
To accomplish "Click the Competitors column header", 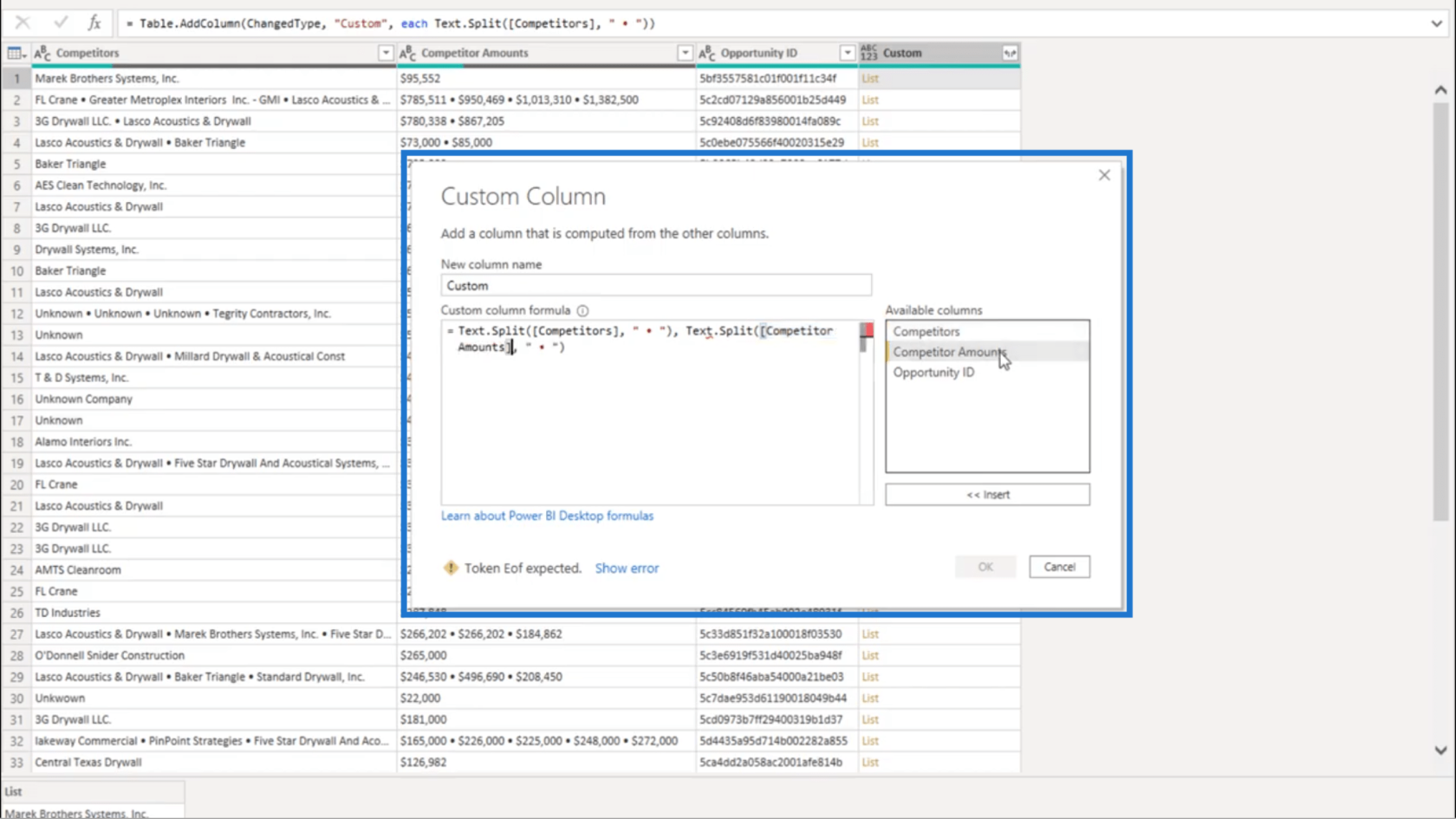I will pos(214,53).
